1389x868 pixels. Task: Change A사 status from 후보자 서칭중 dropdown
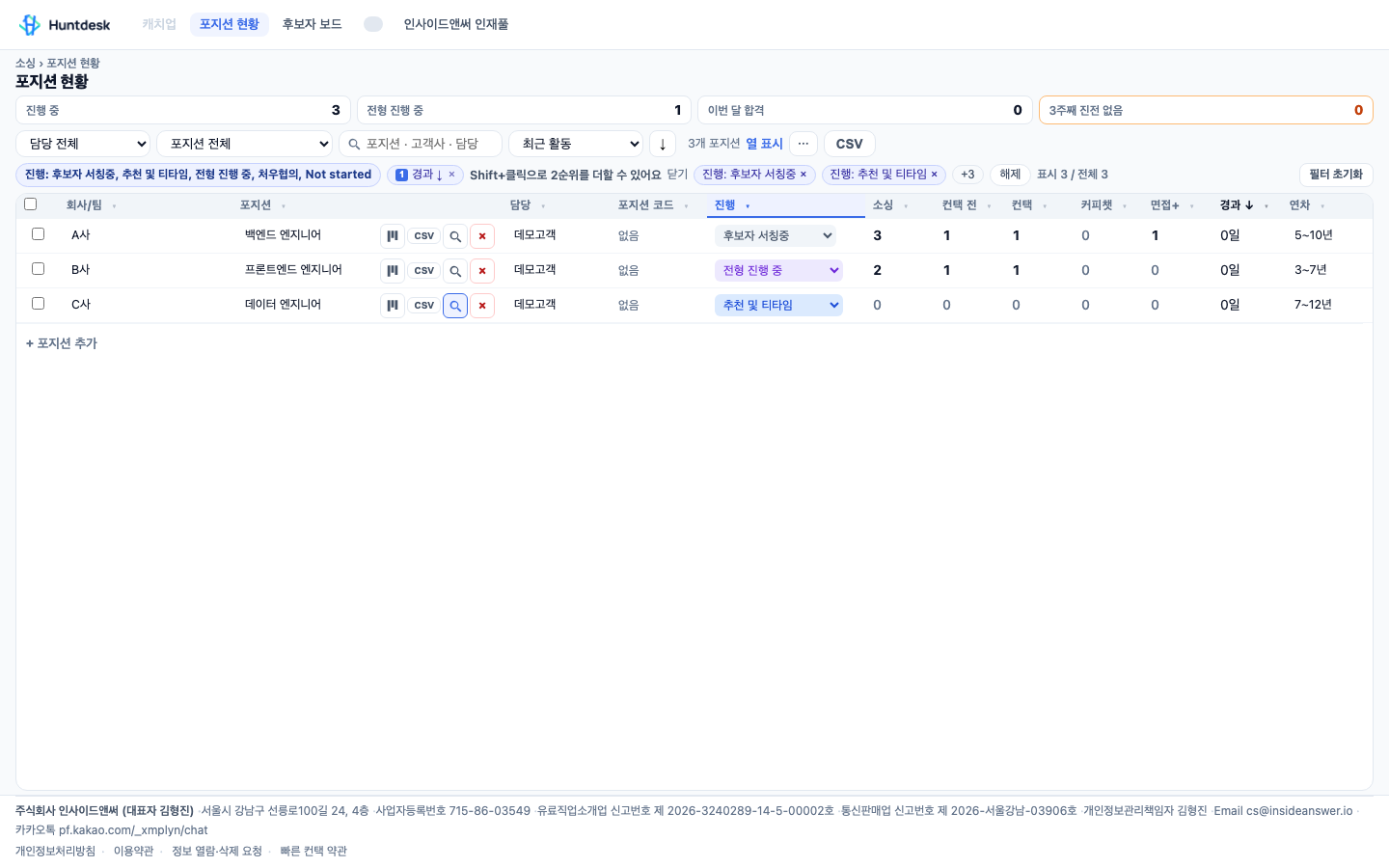coord(776,235)
